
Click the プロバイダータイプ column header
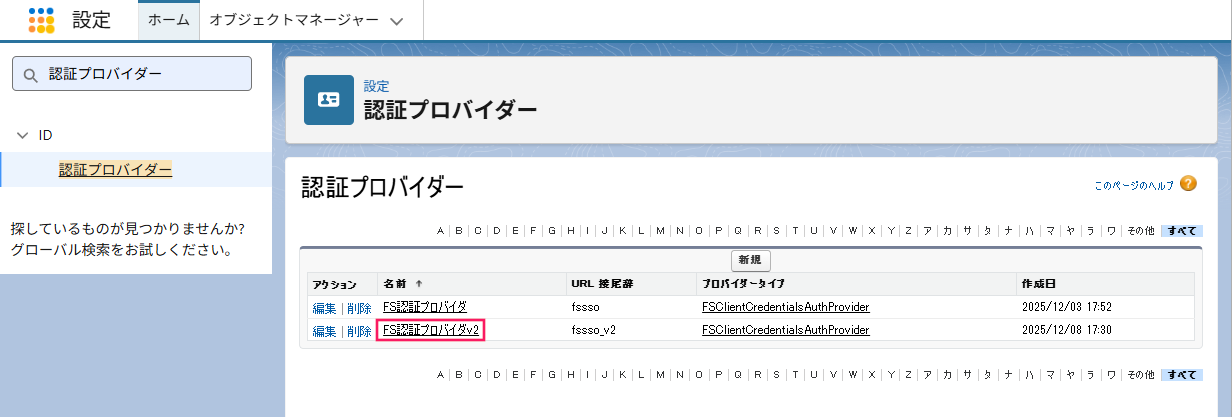point(743,284)
